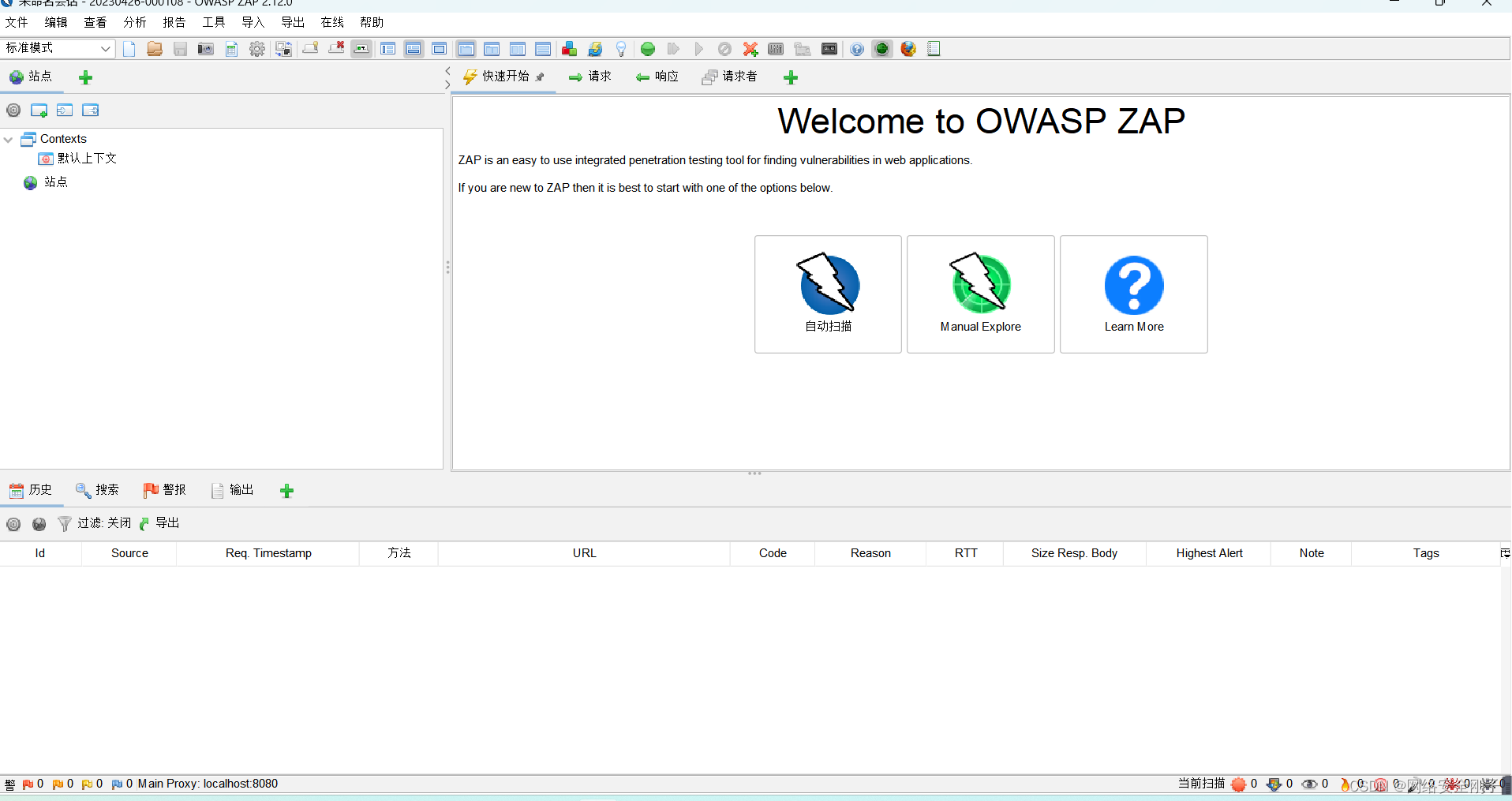Image resolution: width=1512 pixels, height=801 pixels.
Task: Click the black terminal toolbar icon
Action: point(829,49)
